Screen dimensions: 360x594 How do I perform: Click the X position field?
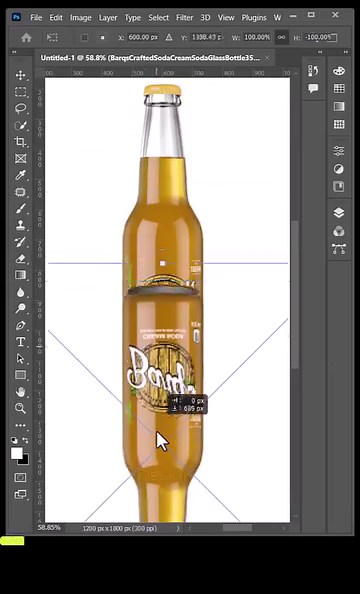(x=143, y=37)
